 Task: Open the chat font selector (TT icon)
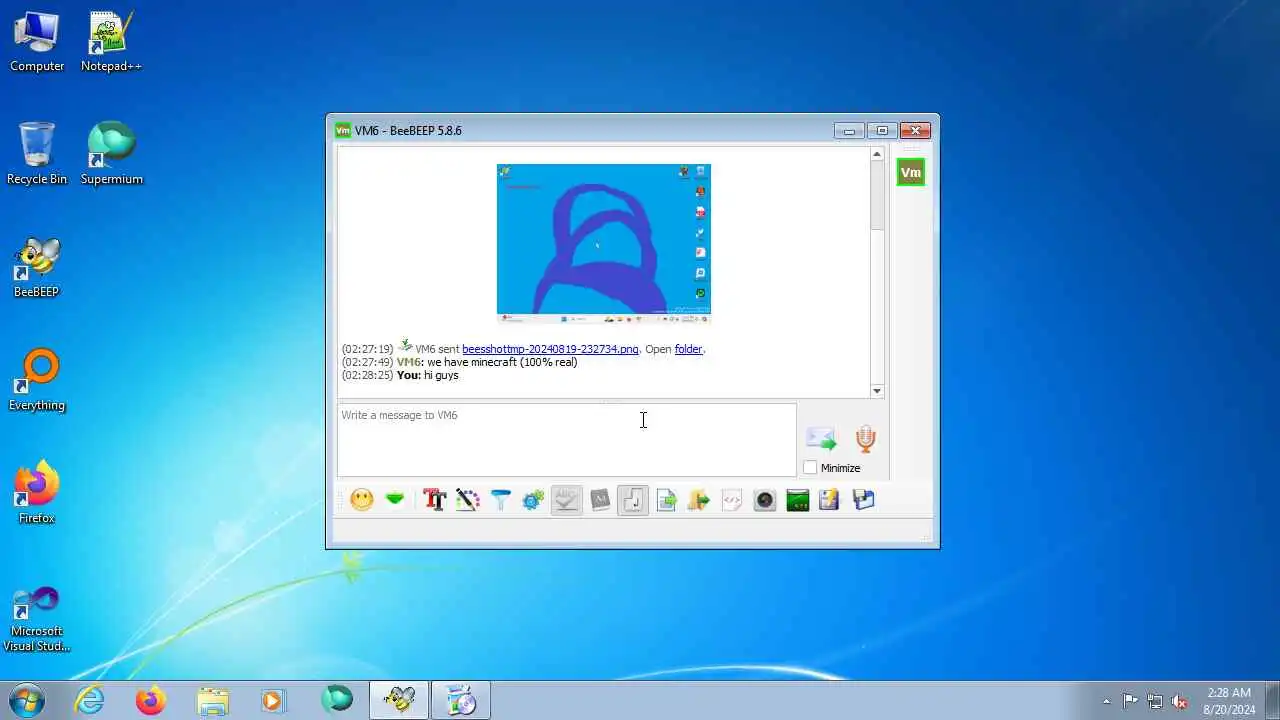pos(434,499)
